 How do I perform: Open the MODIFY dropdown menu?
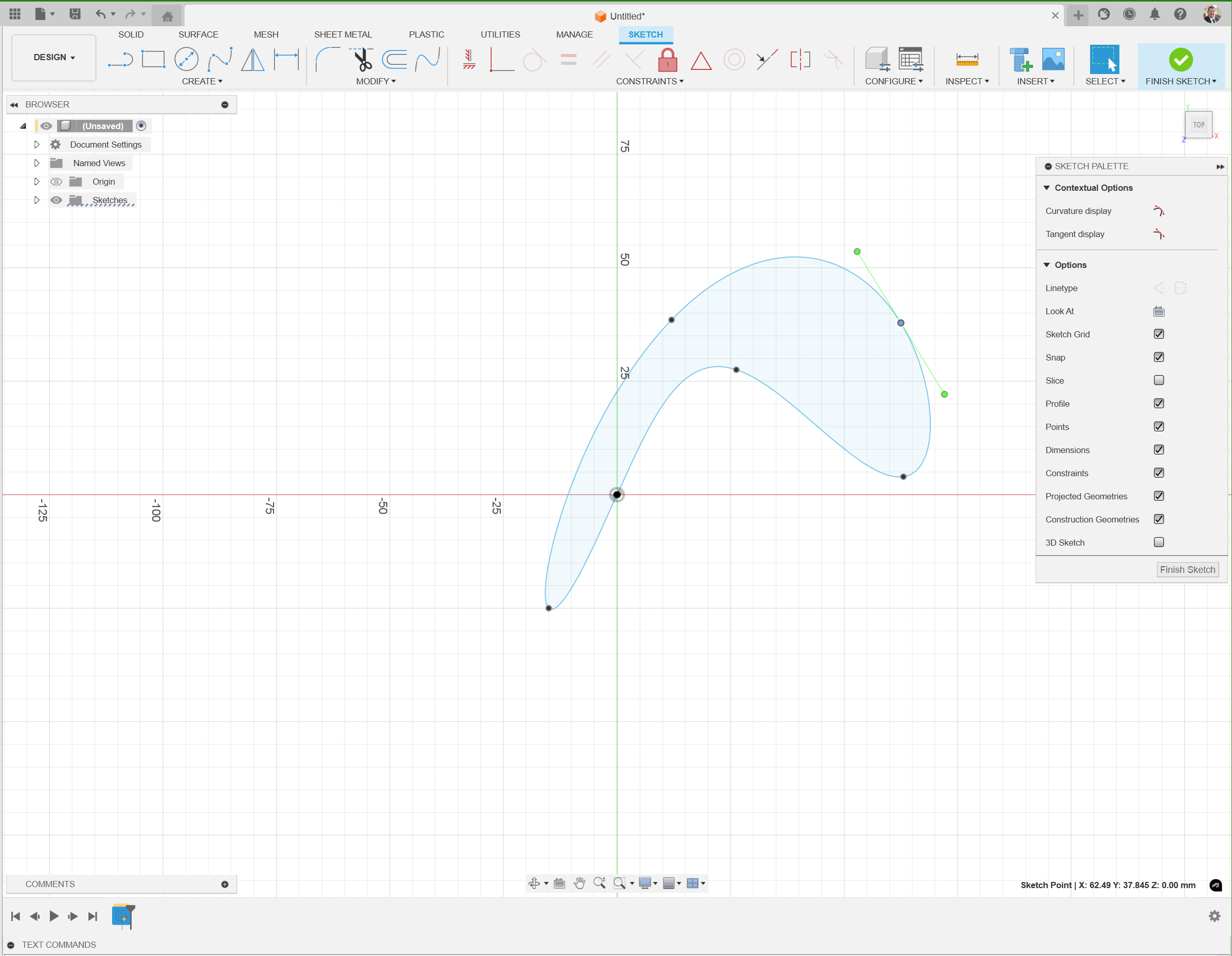coord(376,81)
